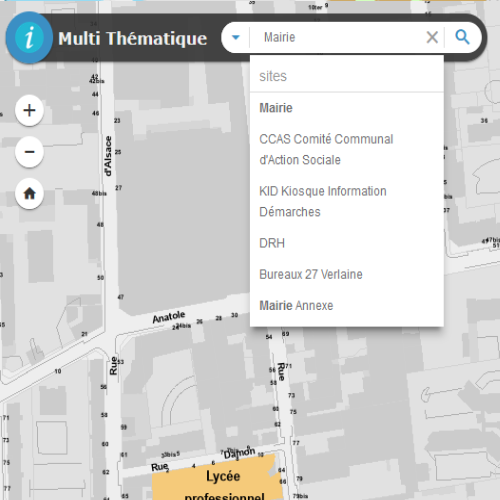Zoom out with the minus button

(x=29, y=152)
